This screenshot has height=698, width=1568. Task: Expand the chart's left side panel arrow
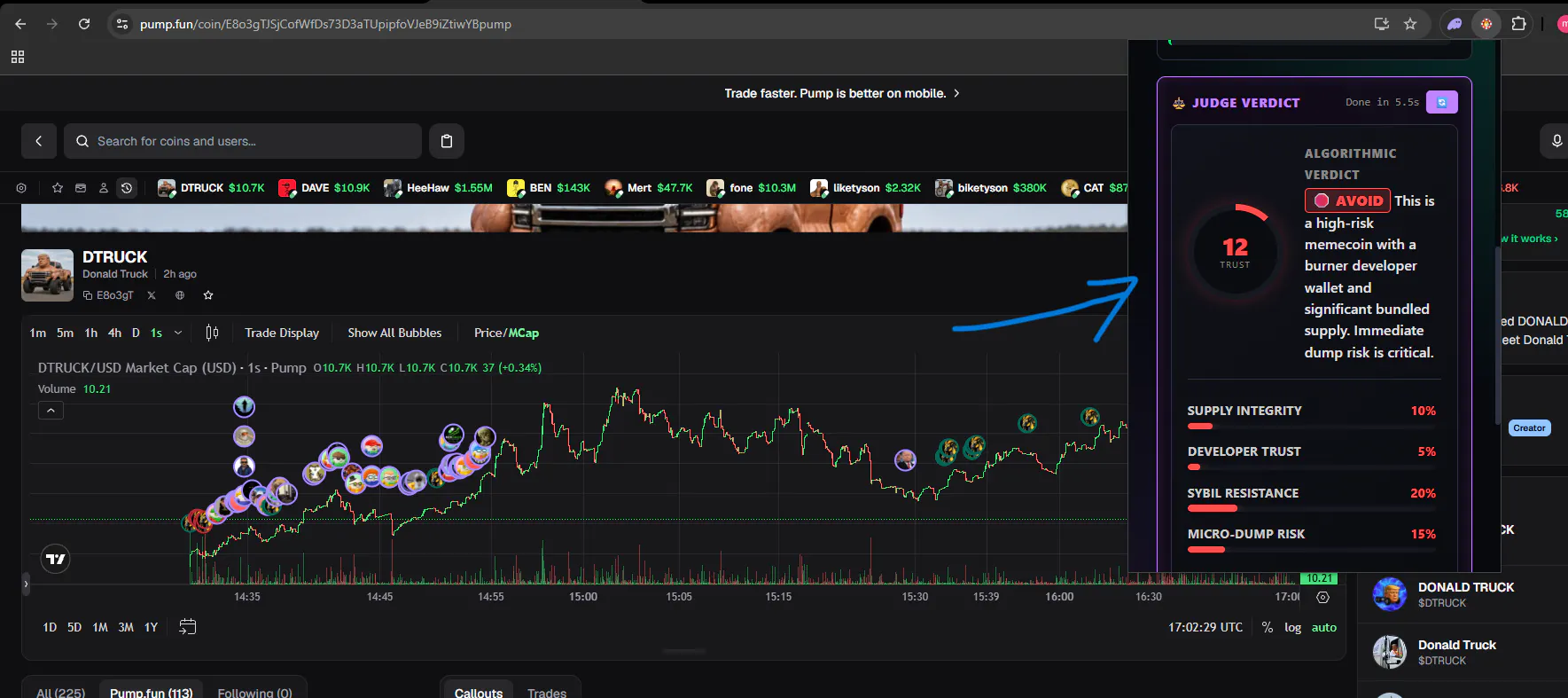coord(26,584)
